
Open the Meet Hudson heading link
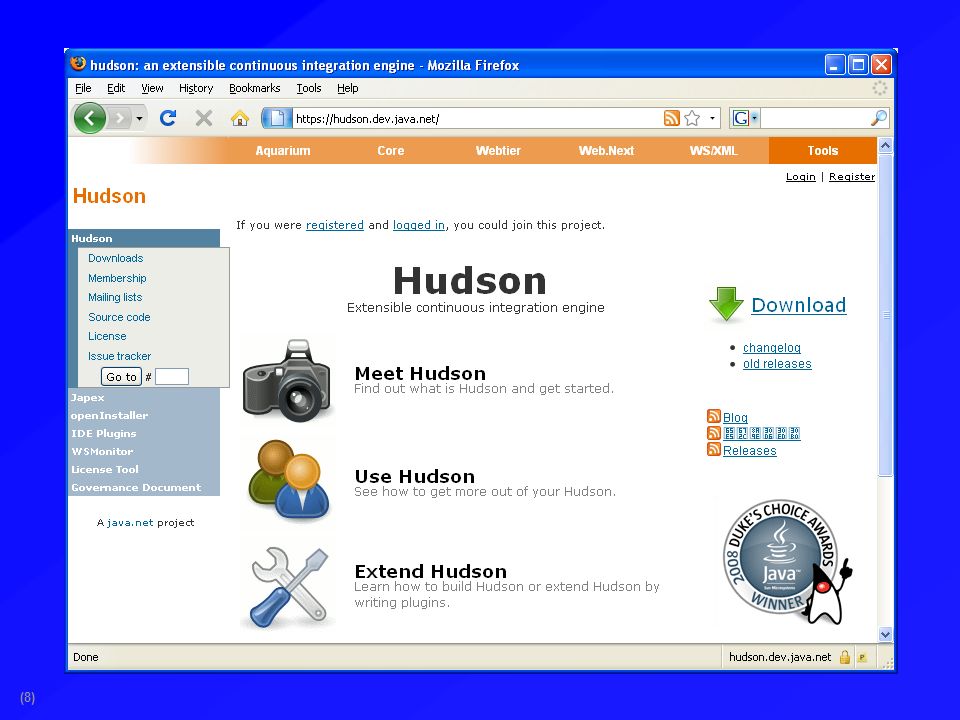[x=420, y=373]
